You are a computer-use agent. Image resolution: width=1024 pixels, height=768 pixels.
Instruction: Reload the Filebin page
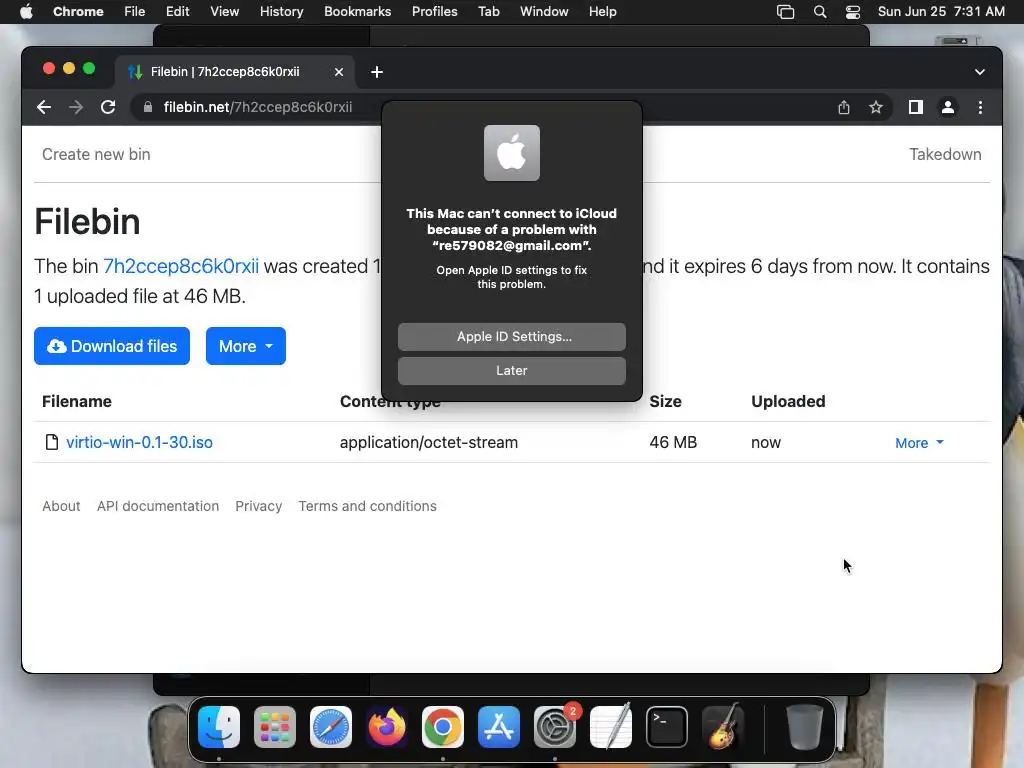[108, 107]
